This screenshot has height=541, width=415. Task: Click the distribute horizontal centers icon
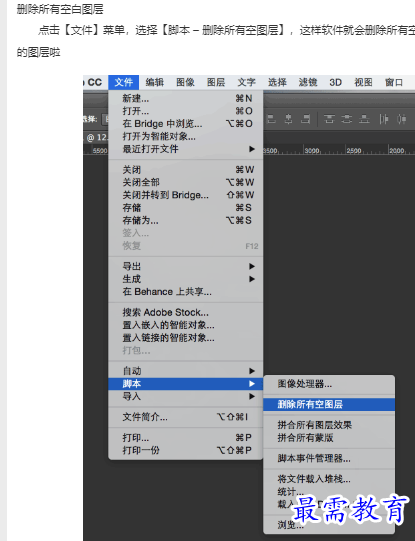(x=401, y=119)
